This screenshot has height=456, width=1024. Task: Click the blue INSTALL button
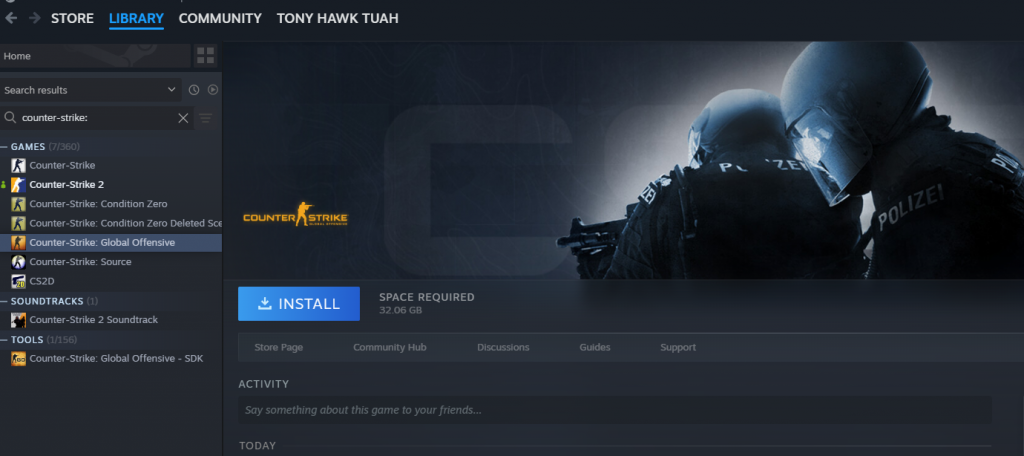click(298, 304)
